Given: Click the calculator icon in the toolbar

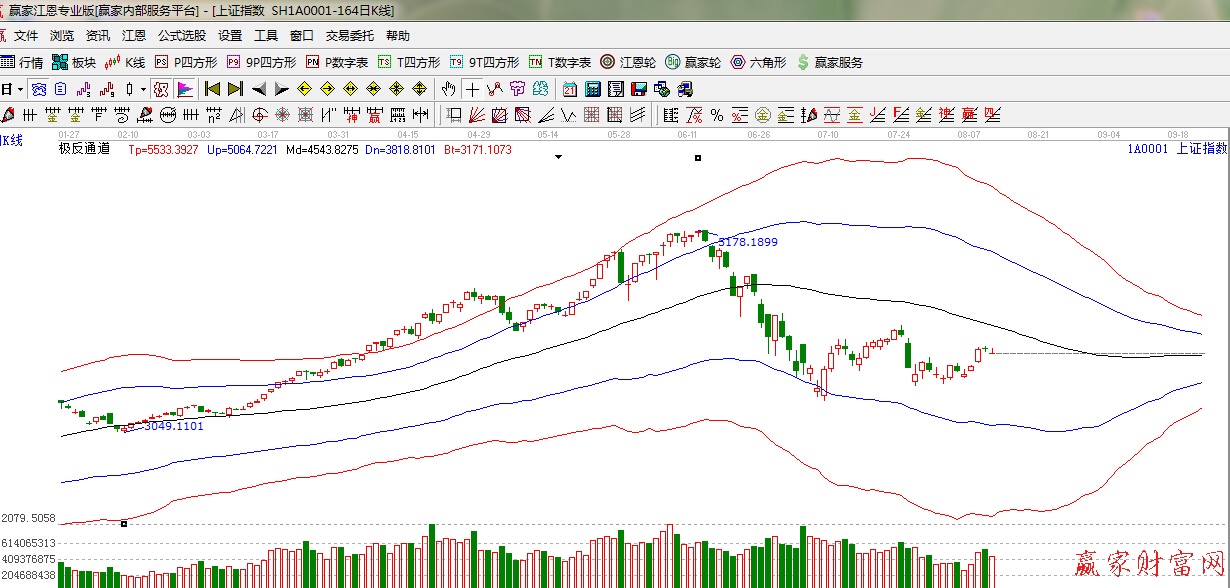Looking at the screenshot, I should [593, 89].
